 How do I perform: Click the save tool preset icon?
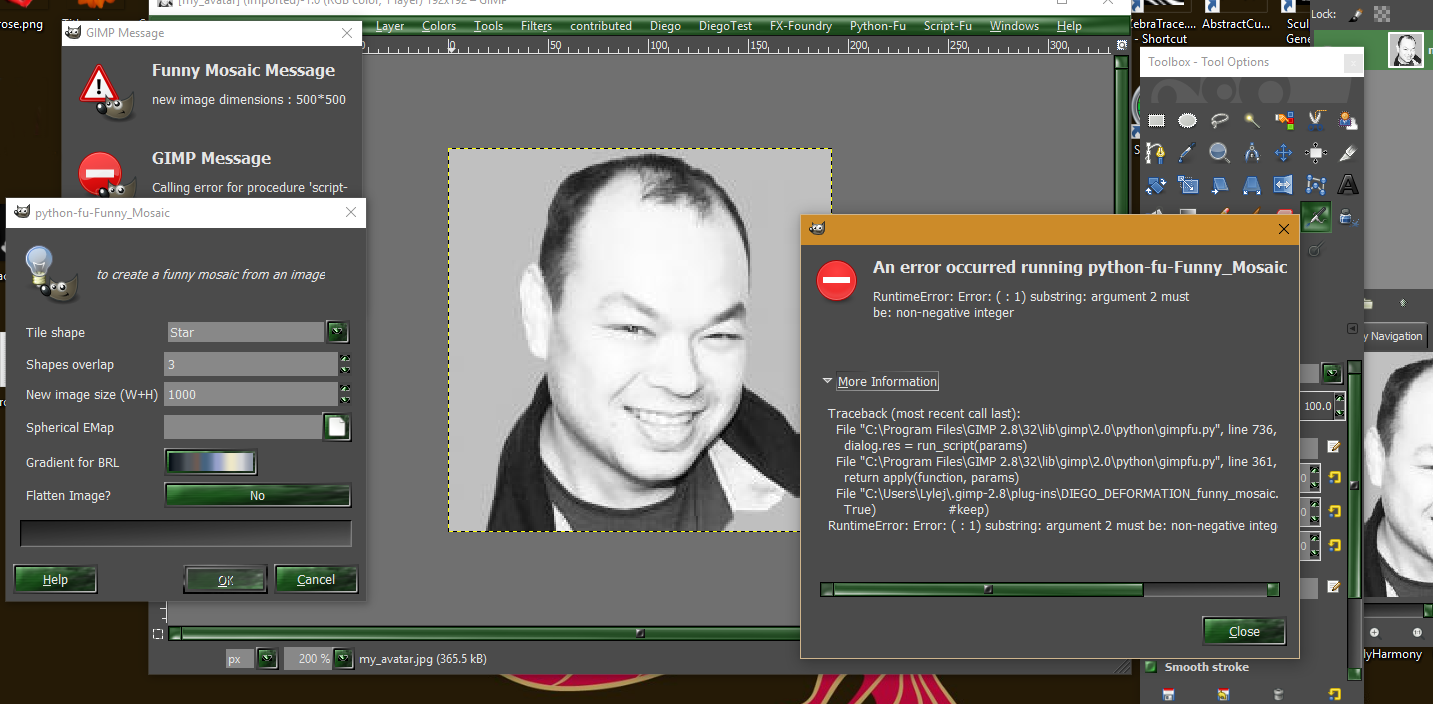tap(1169, 694)
